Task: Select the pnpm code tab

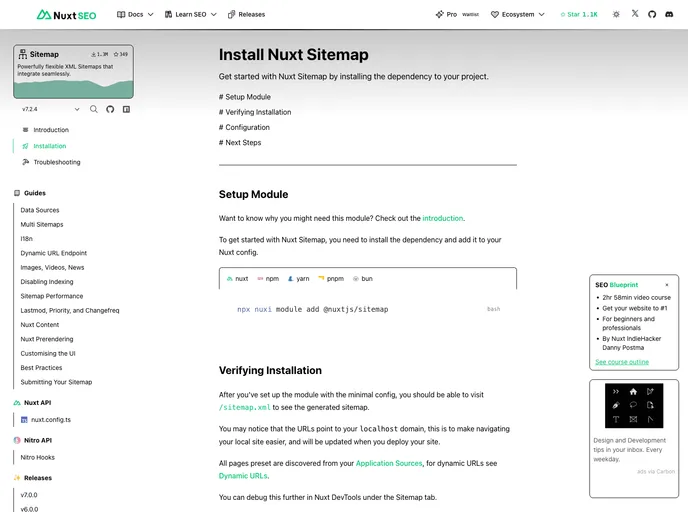Action: tap(331, 279)
